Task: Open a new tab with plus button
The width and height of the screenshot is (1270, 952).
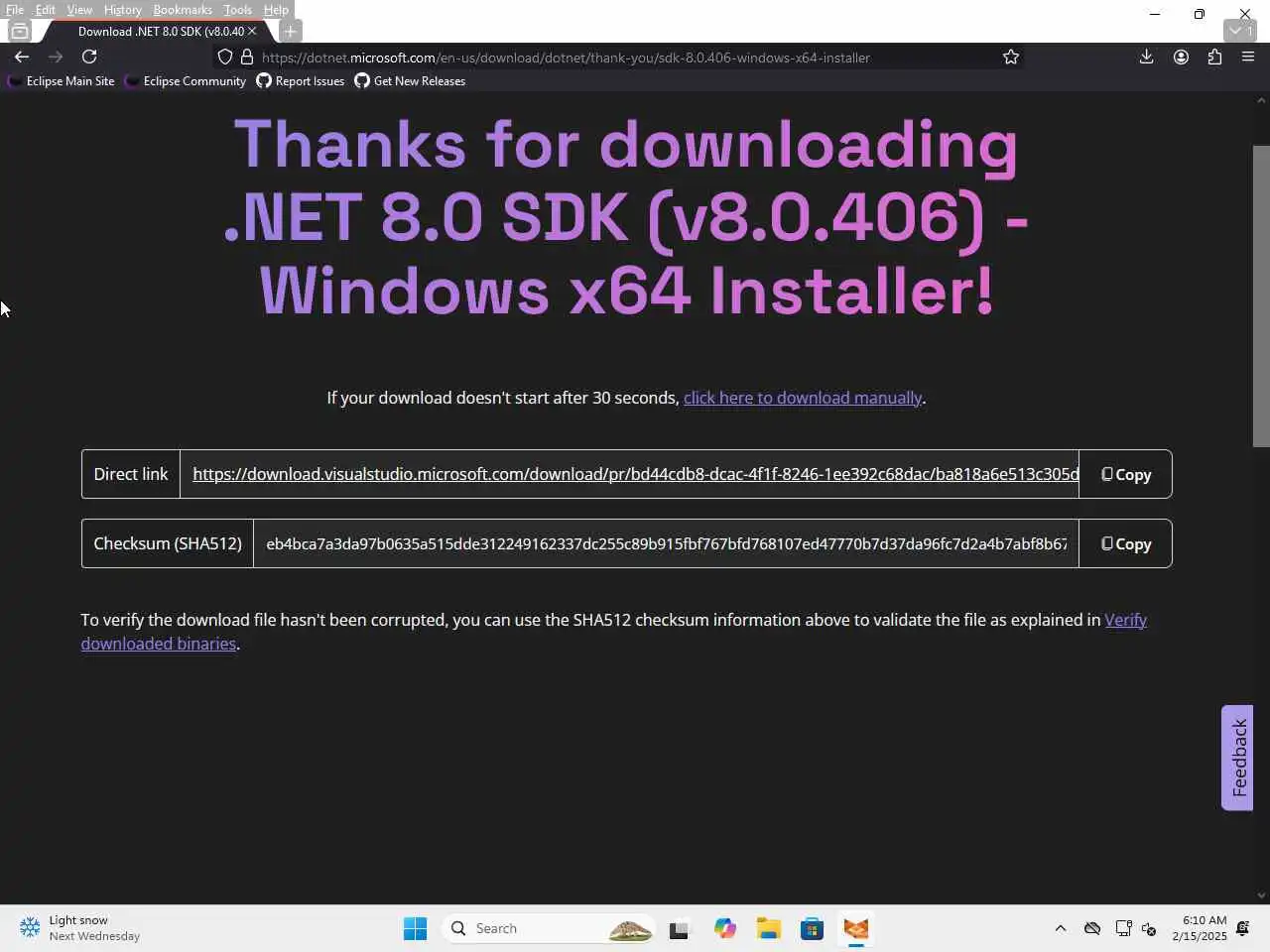Action: (290, 31)
